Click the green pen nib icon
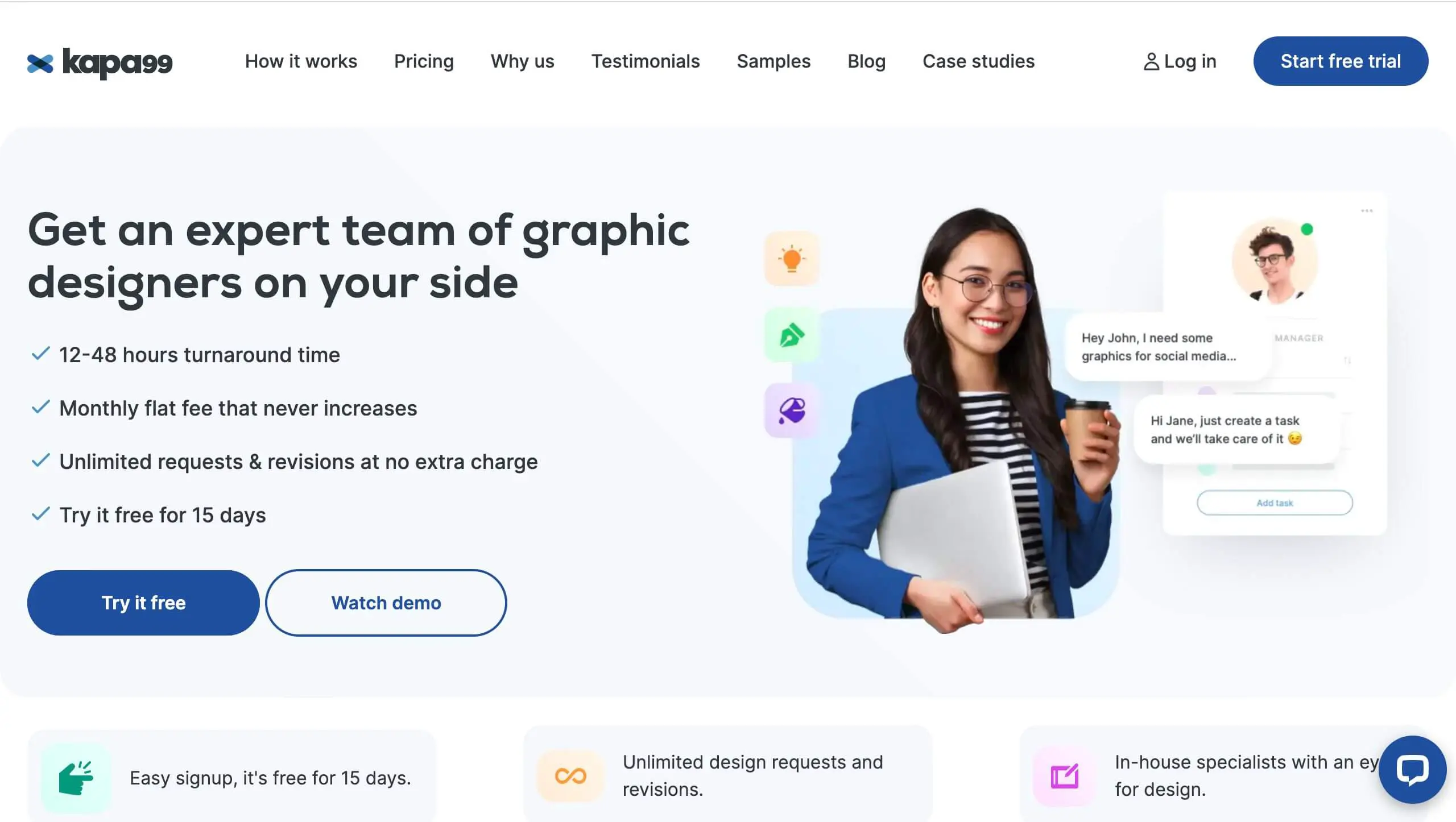The height and width of the screenshot is (822, 1456). 791,335
